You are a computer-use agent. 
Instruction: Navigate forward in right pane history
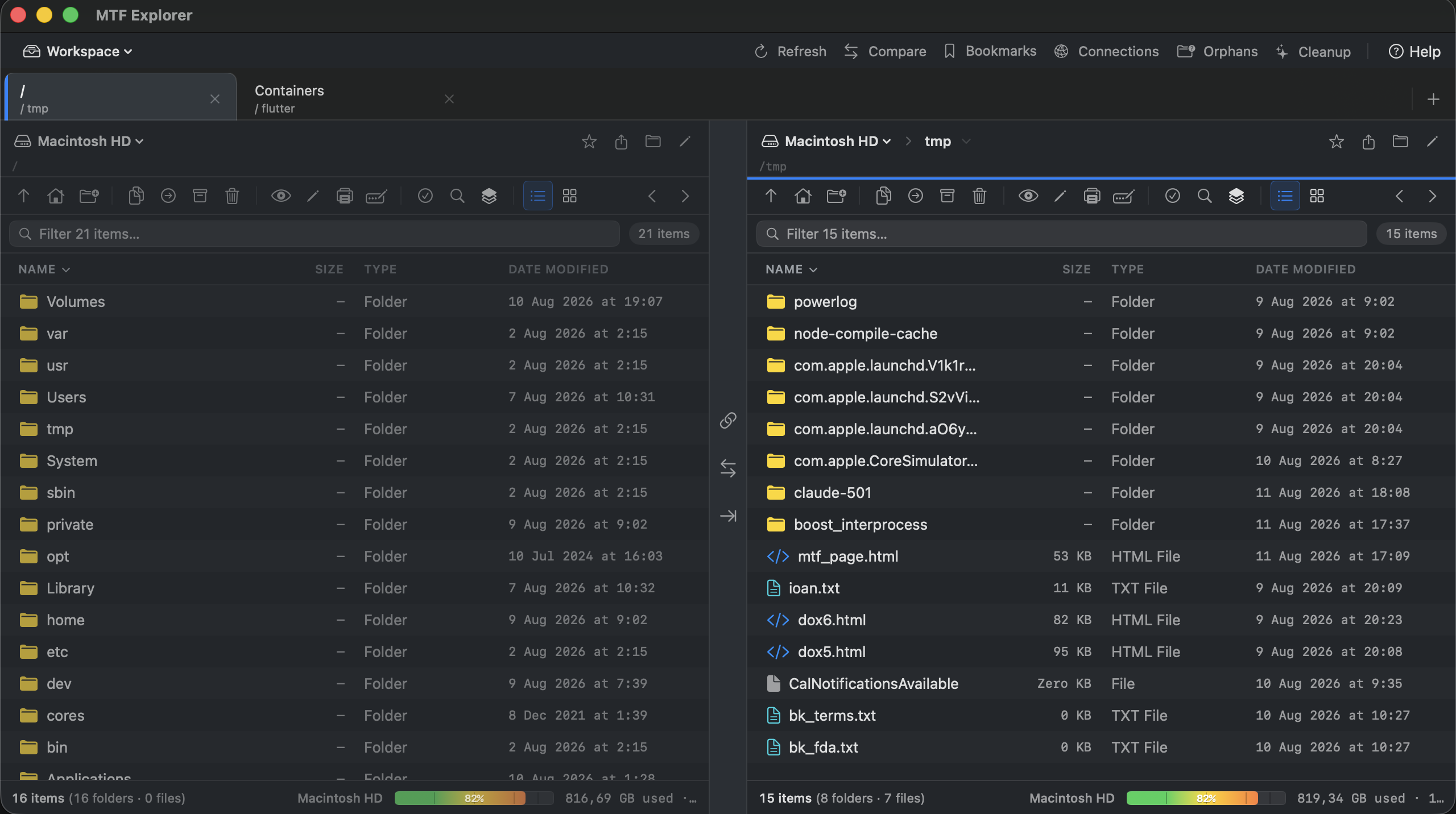click(1432, 196)
